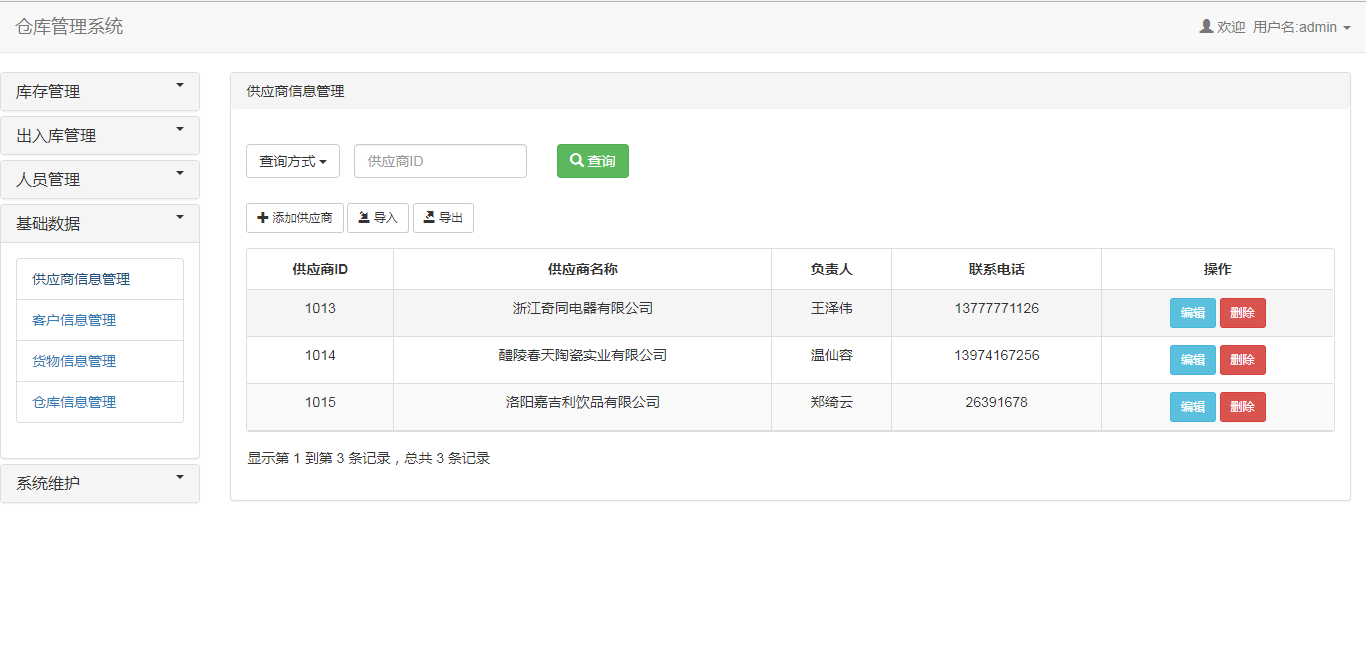The height and width of the screenshot is (657, 1366).
Task: Expand the 系统维护 sidebar section
Action: 100,483
